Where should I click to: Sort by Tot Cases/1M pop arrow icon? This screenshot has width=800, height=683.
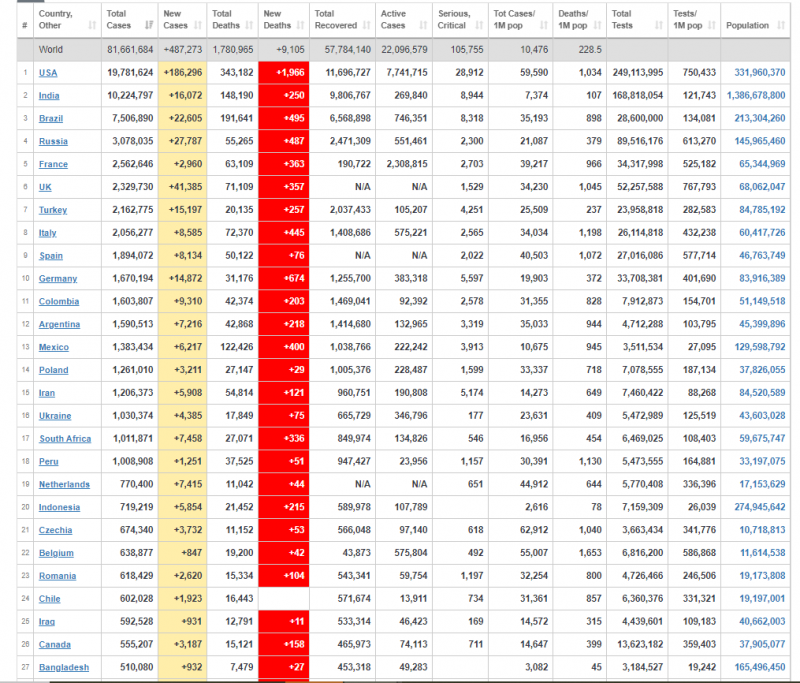point(544,25)
